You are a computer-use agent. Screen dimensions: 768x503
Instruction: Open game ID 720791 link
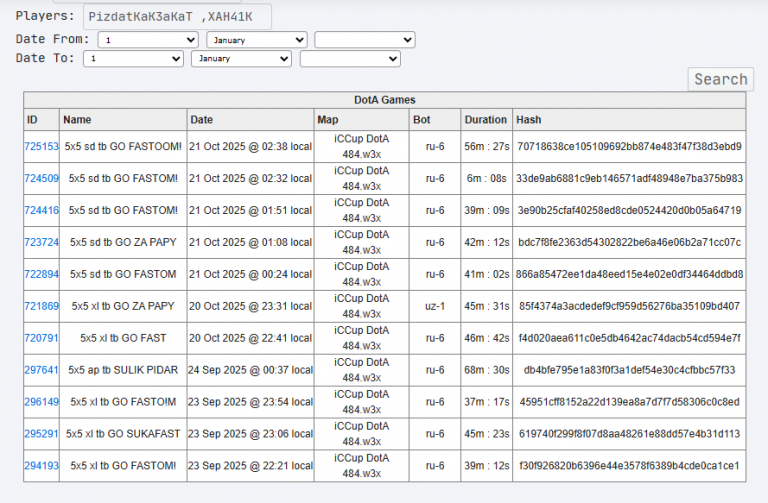click(41, 338)
